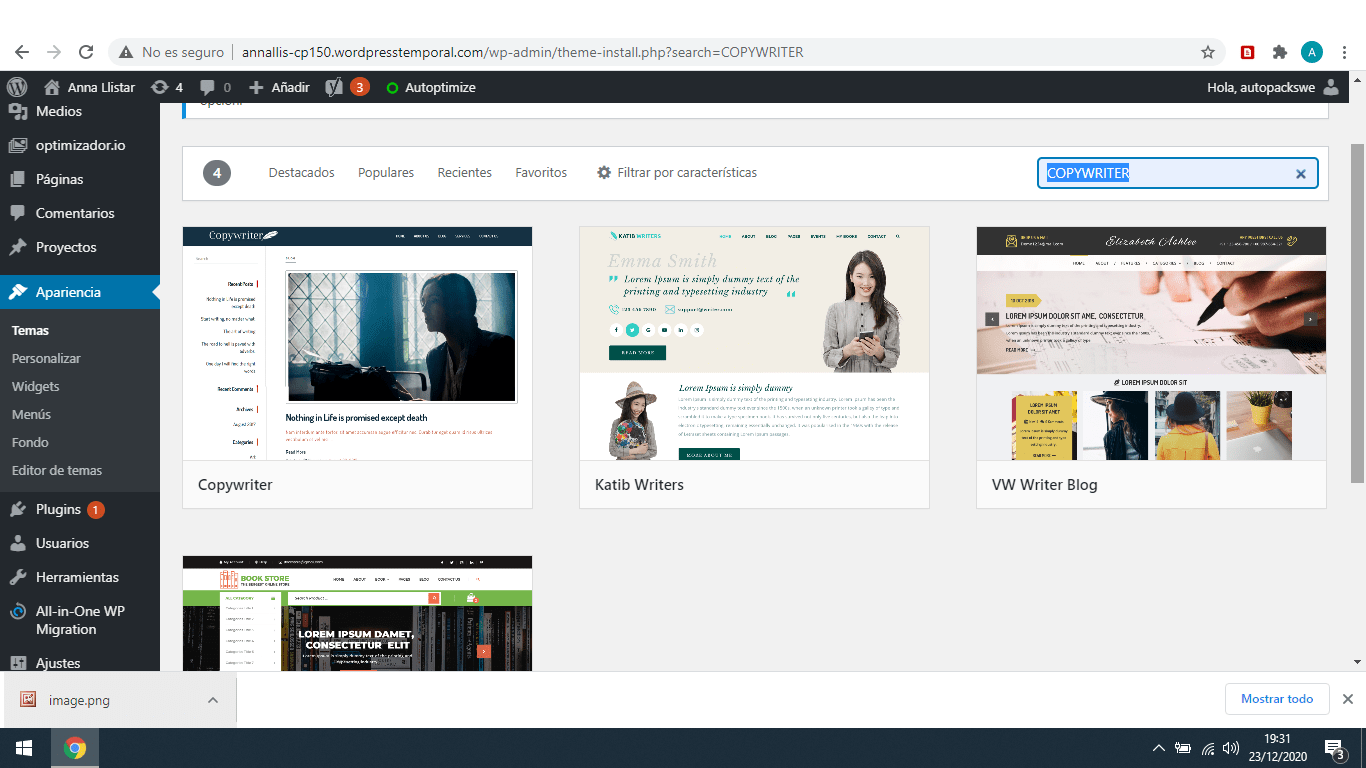1366x768 pixels.
Task: Open the Chrome three-dot menu
Action: (1345, 52)
